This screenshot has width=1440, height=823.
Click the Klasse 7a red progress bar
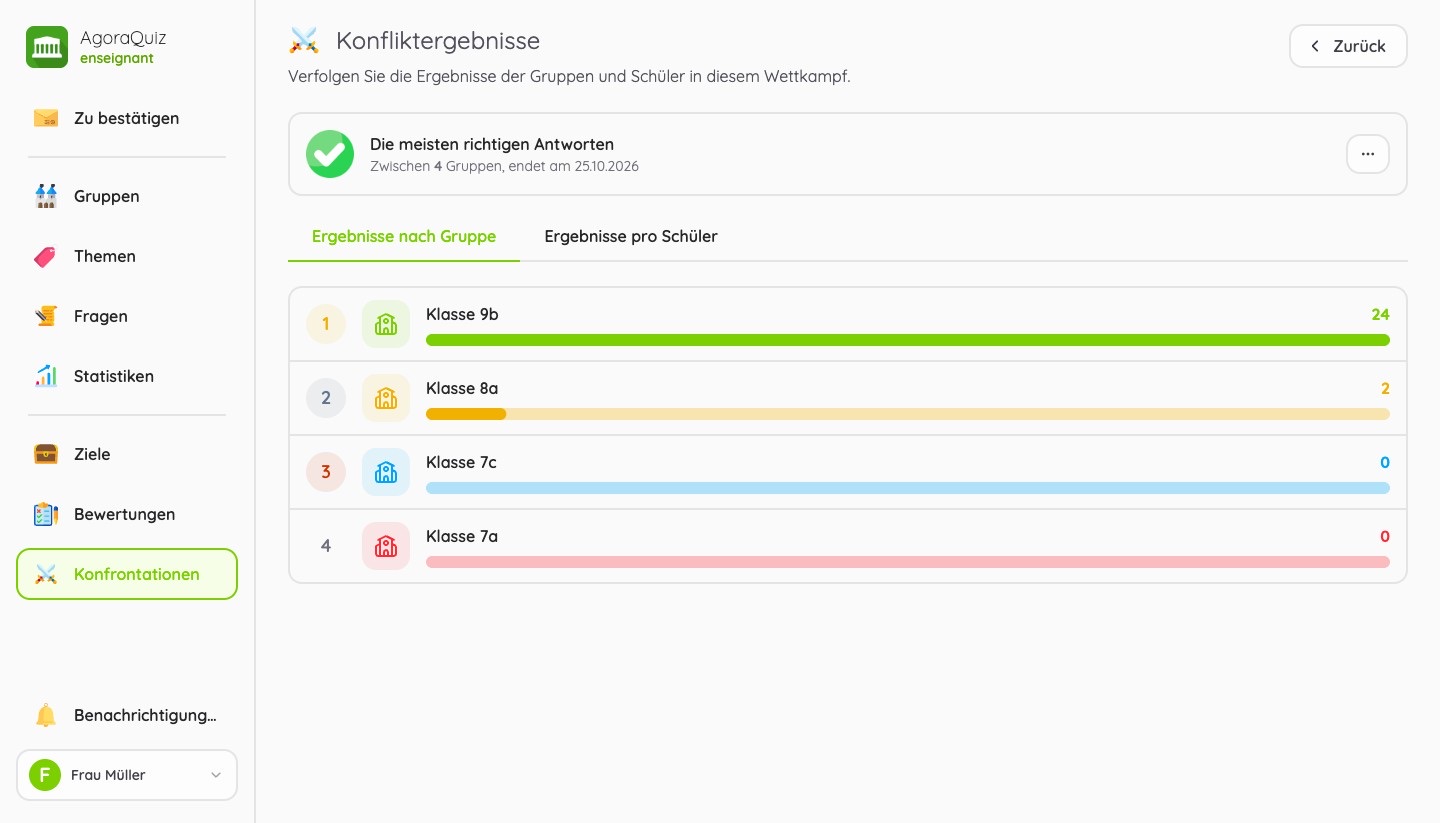908,562
